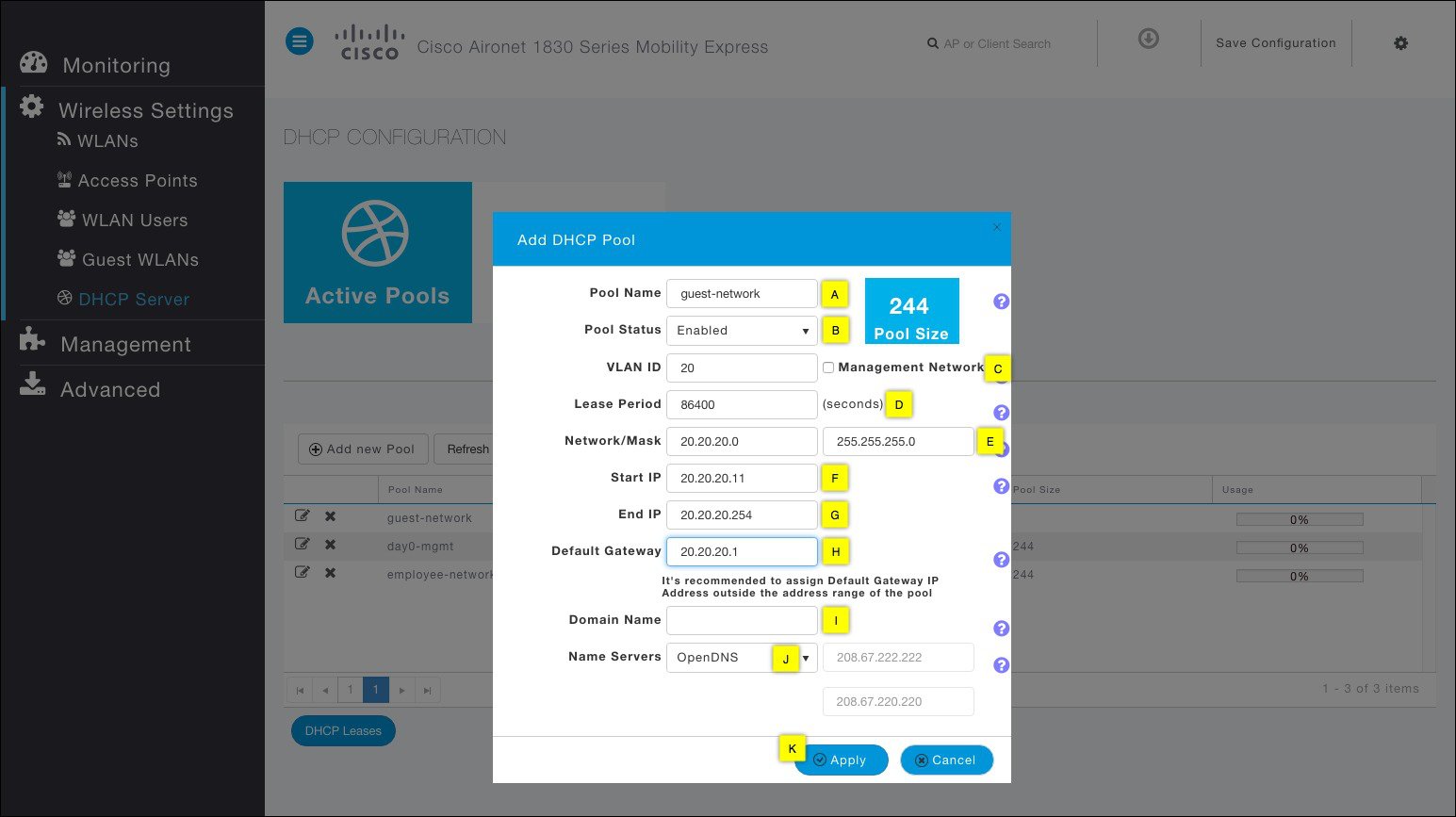
Task: Click the edit pencil for guest-network pool
Action: coord(303,515)
